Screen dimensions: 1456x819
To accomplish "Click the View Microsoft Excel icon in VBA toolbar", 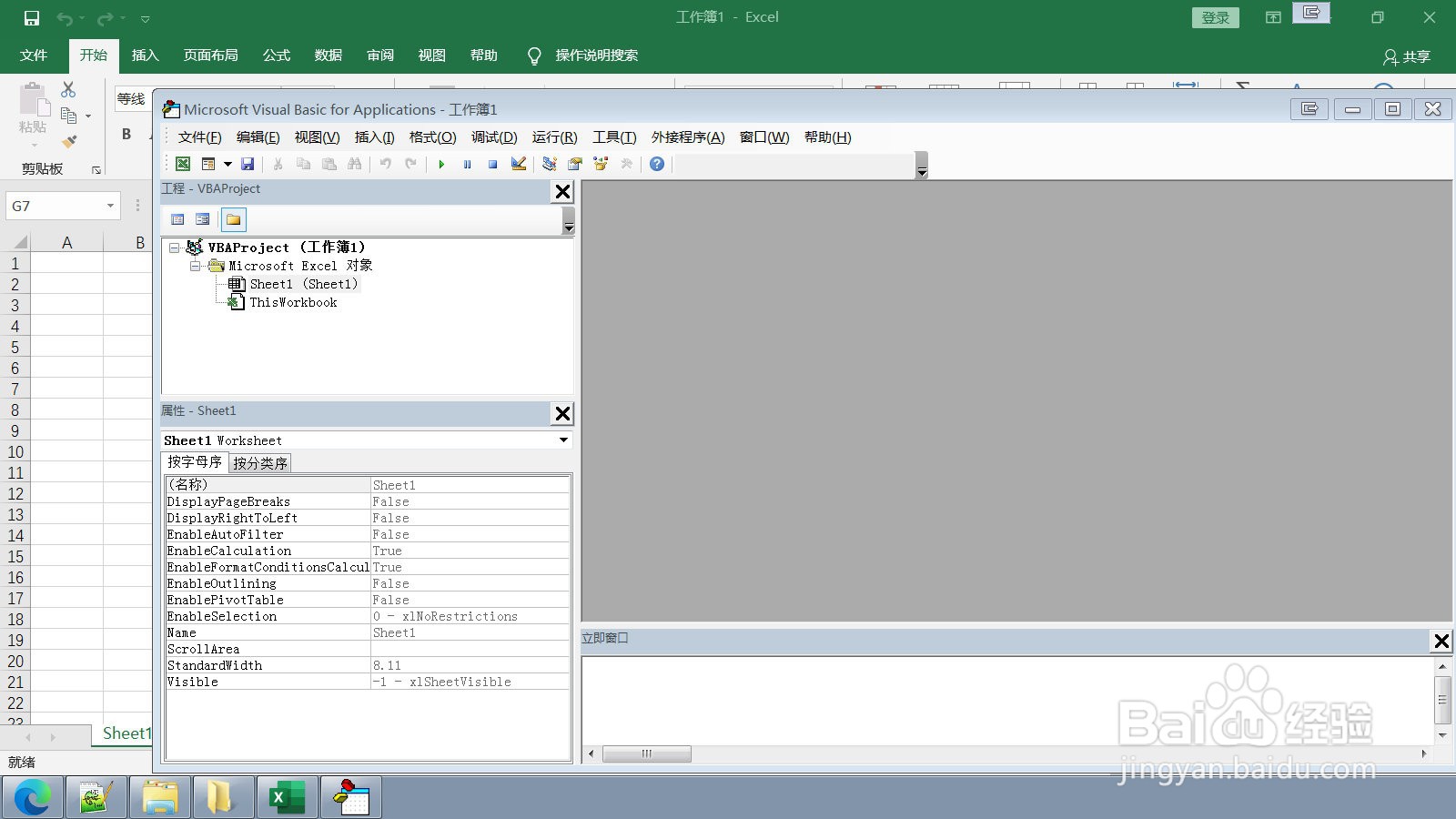I will click(x=183, y=164).
